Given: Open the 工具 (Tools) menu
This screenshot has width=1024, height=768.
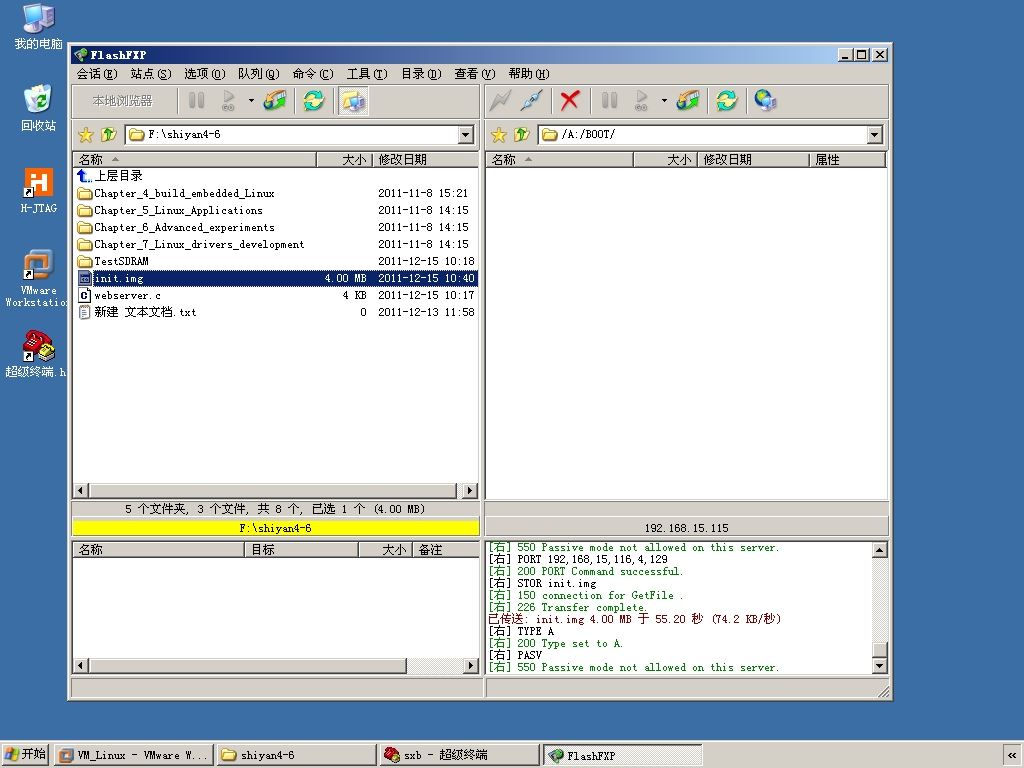Looking at the screenshot, I should [x=367, y=74].
